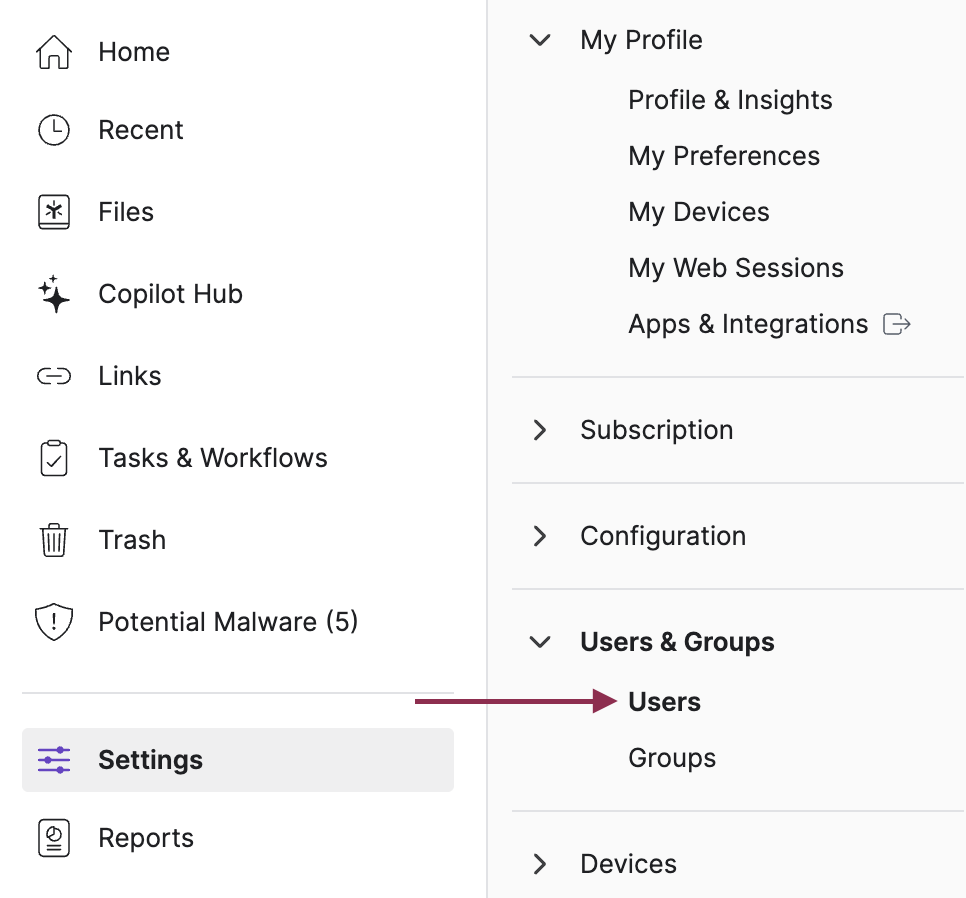Viewport: 966px width, 898px height.
Task: Click the Trash bin icon
Action: click(x=54, y=540)
